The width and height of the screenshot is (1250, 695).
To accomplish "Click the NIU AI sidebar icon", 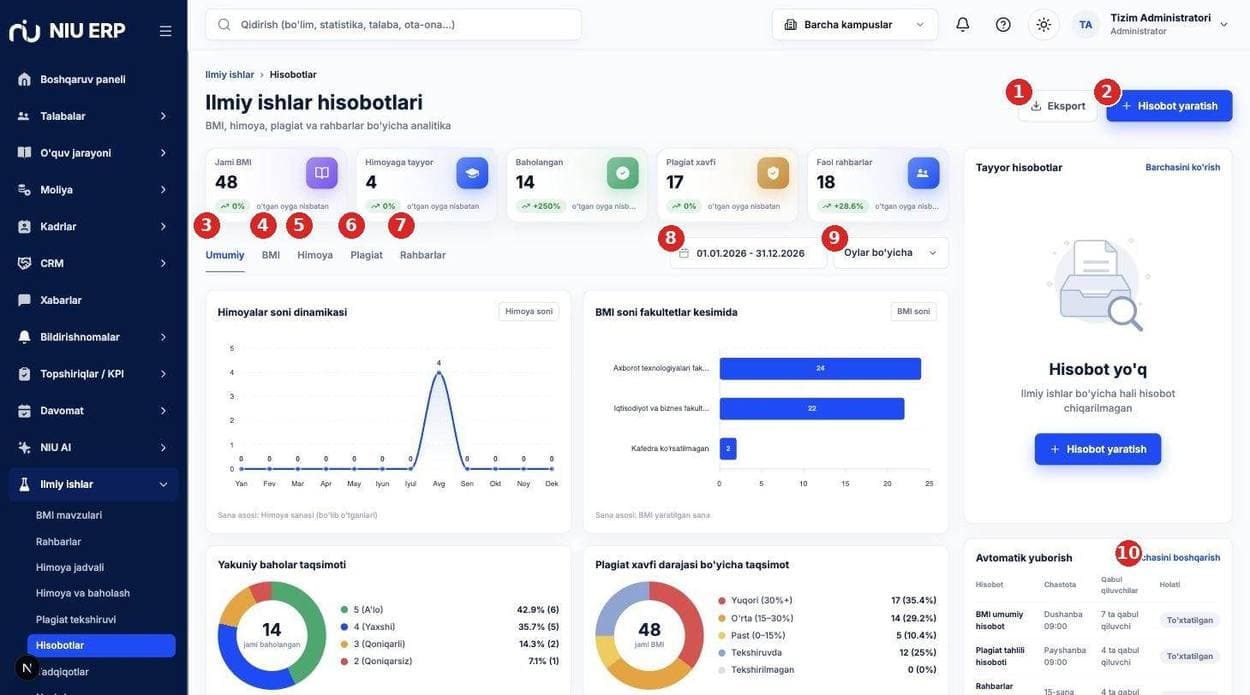I will (24, 447).
